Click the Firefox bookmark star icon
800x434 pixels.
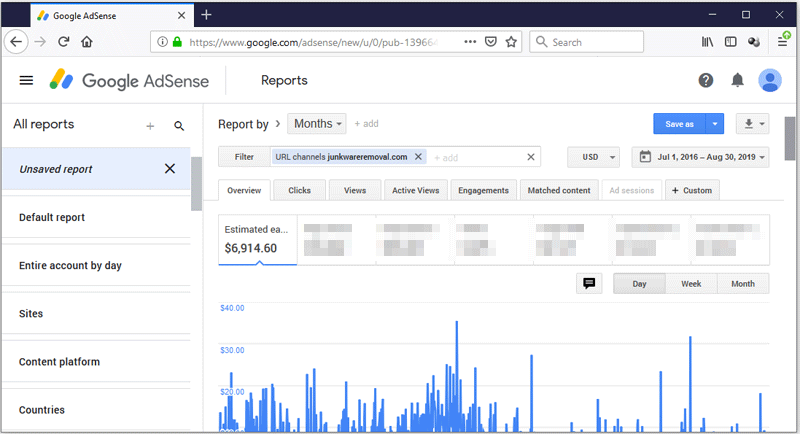click(x=511, y=42)
